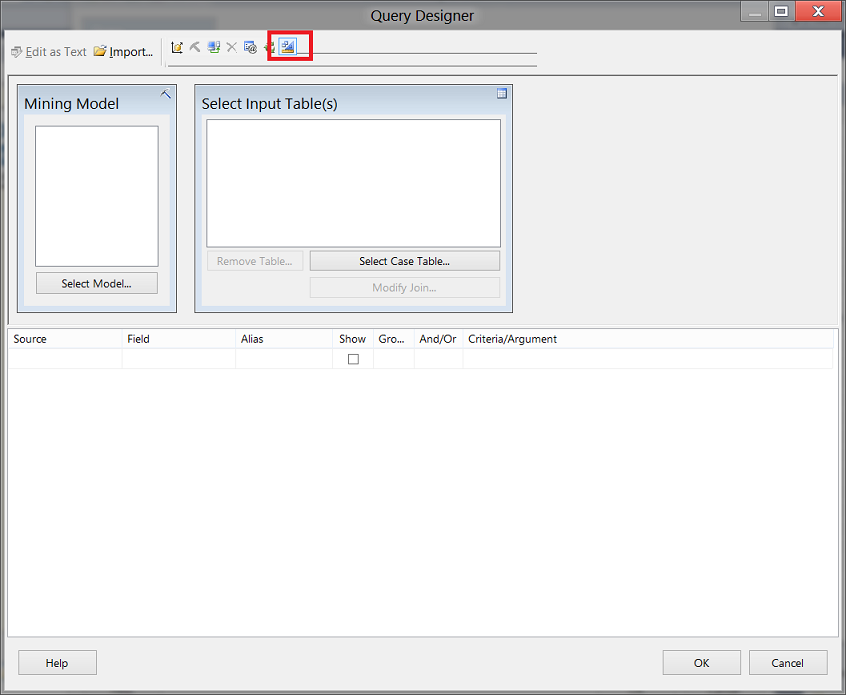Click the Criteria/Argument column header
846x695 pixels.
pos(648,339)
